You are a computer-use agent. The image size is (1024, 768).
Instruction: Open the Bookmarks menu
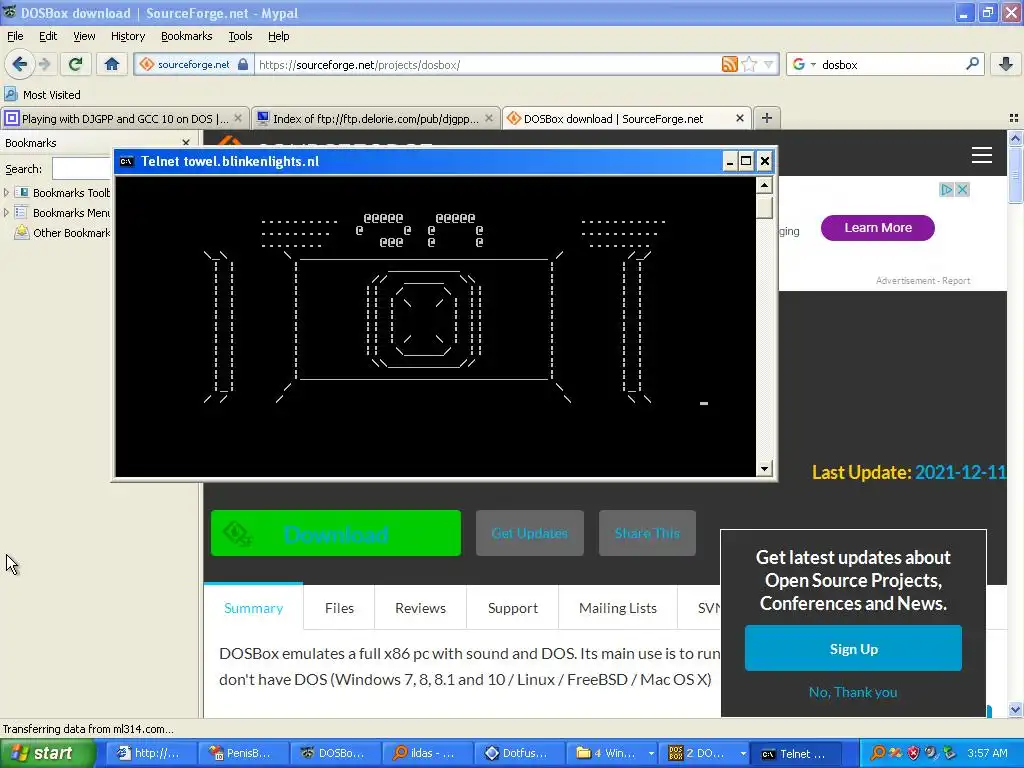(x=186, y=36)
